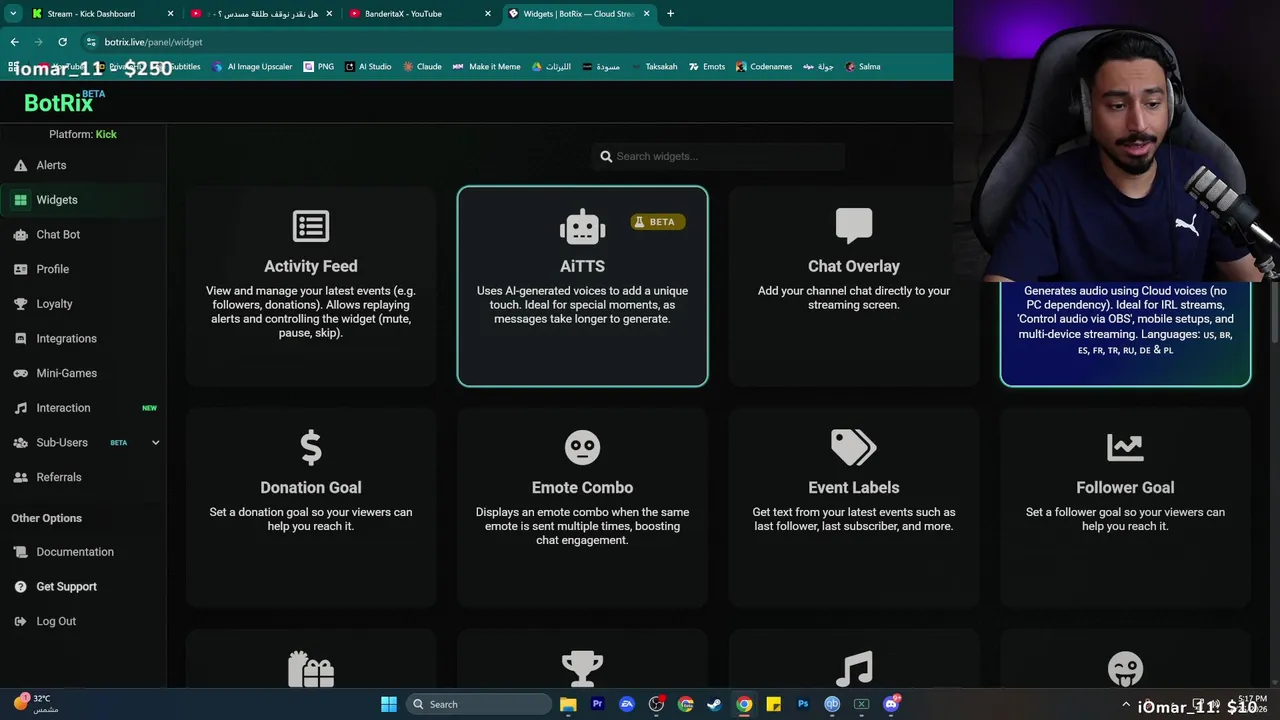Viewport: 1280px width, 720px height.
Task: Switch to the Arabic-titled YouTube tab
Action: pyautogui.click(x=262, y=14)
